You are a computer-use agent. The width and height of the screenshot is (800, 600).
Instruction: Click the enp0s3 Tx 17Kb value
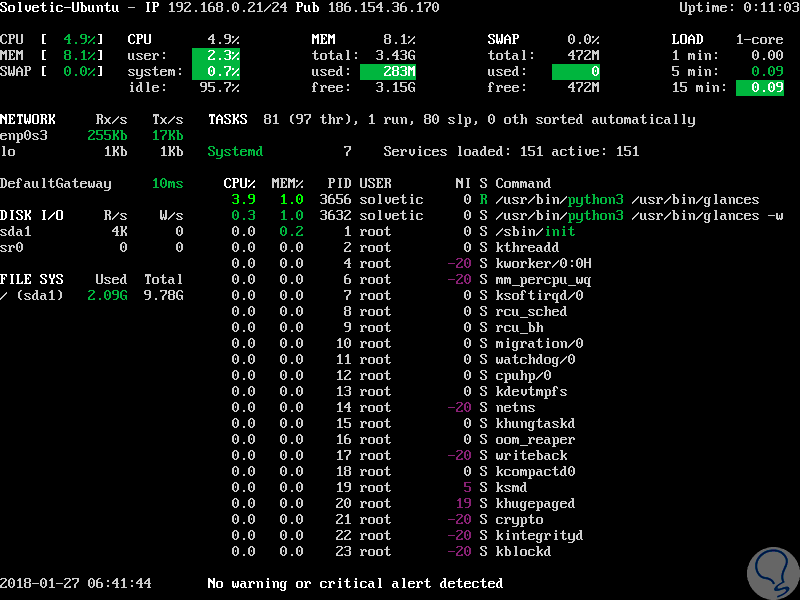point(167,136)
